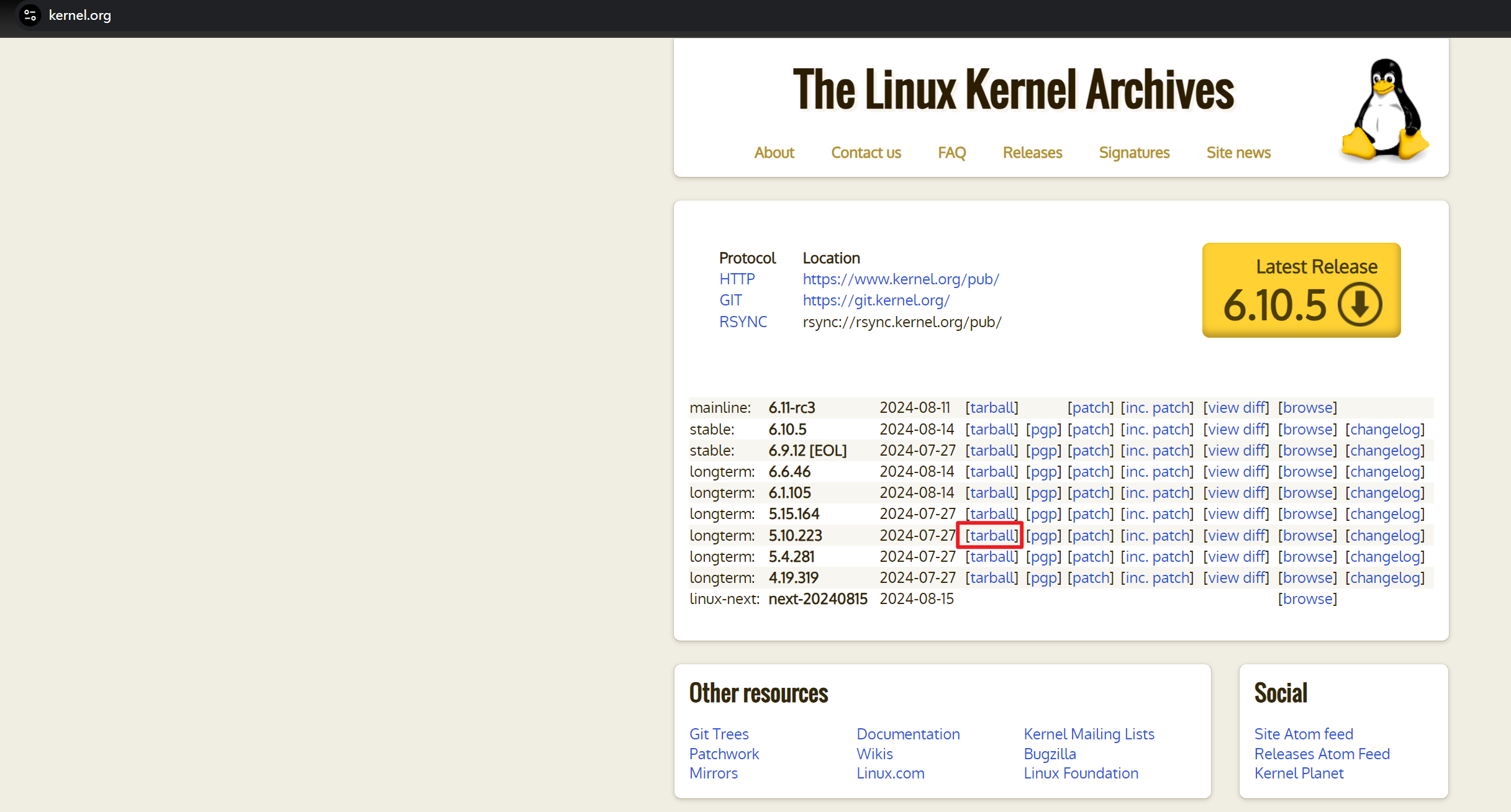
Task: Click the site info icon beside kernel.org
Action: [30, 15]
